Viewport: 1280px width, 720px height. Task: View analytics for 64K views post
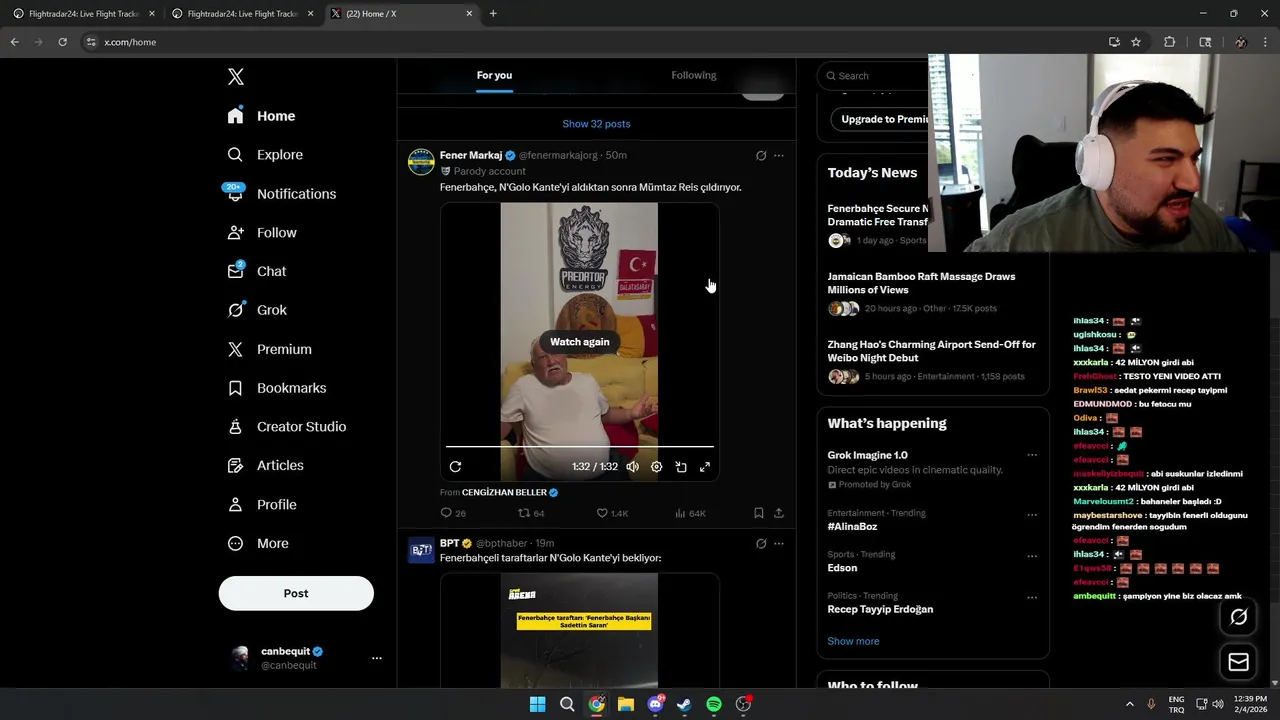[690, 513]
